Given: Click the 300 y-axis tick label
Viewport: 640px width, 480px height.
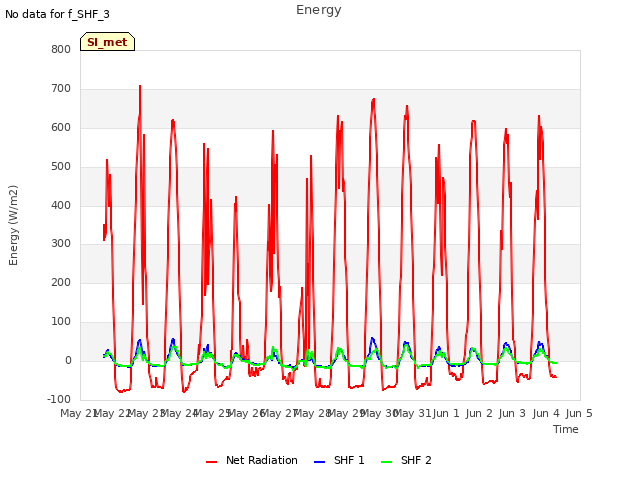Looking at the screenshot, I should pos(61,244).
